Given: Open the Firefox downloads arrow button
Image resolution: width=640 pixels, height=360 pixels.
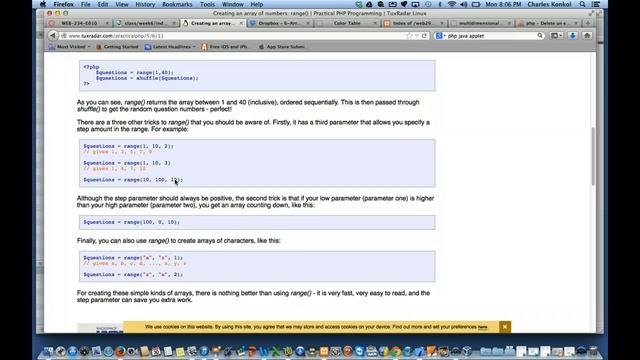Looking at the screenshot, I should click(573, 36).
